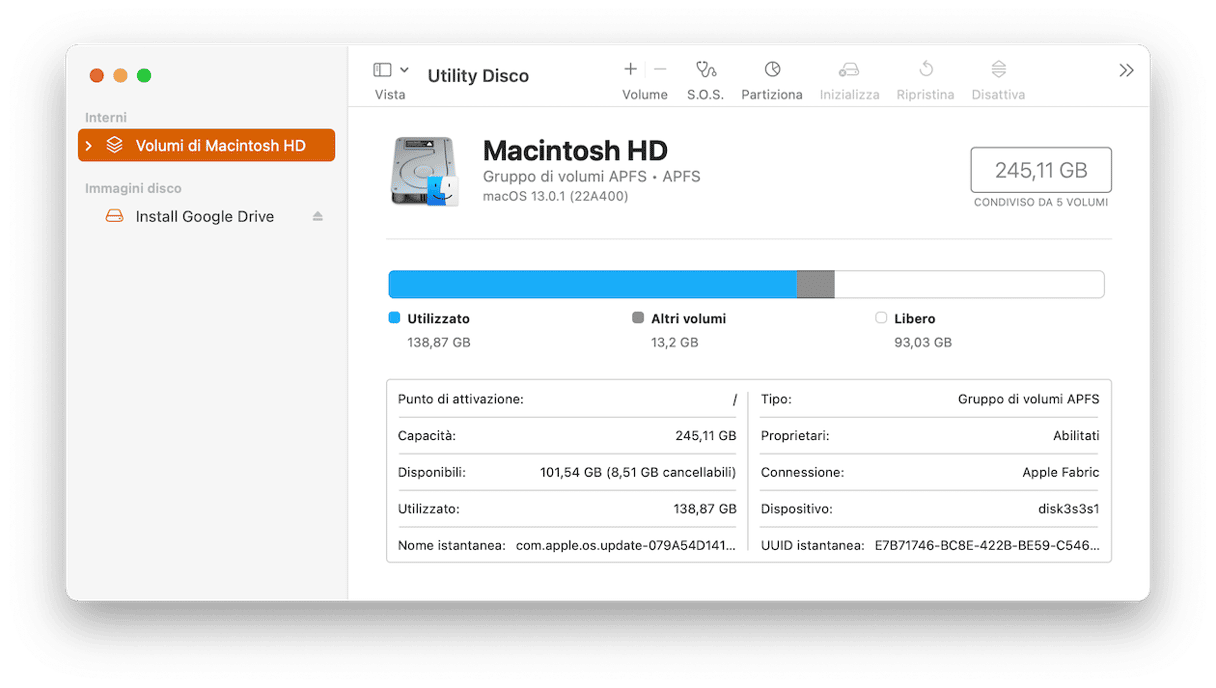Click the Dispositivo disk3s3s1 value

coord(1069,509)
